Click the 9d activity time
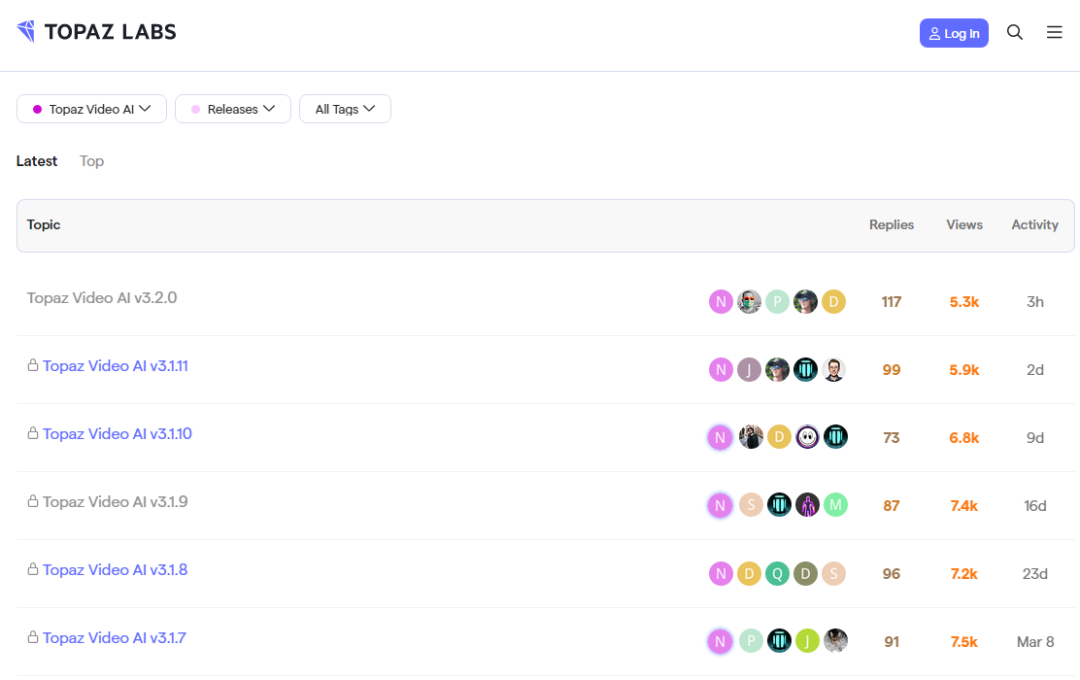1080x680 pixels. tap(1035, 437)
